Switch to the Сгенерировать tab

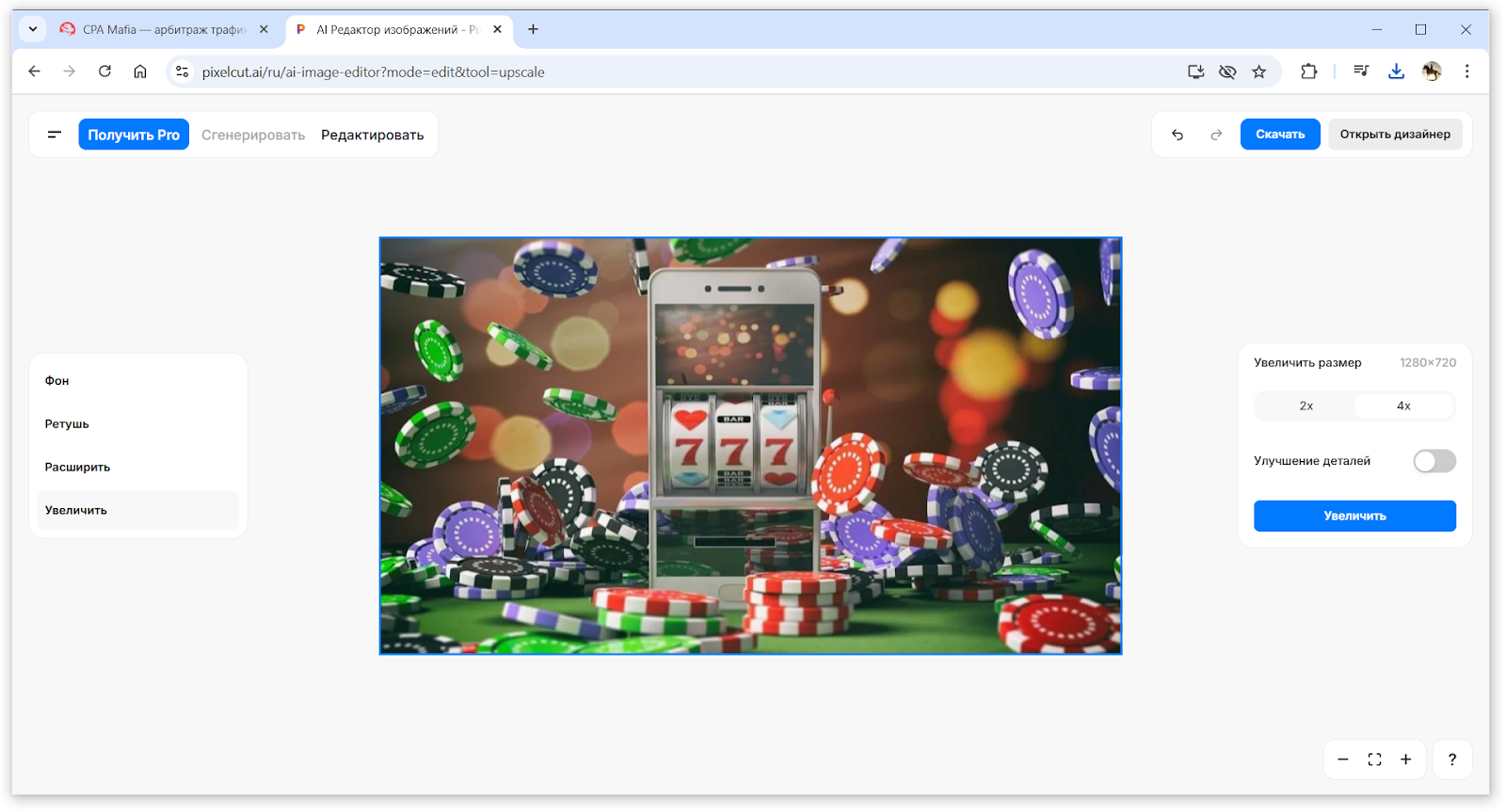253,135
